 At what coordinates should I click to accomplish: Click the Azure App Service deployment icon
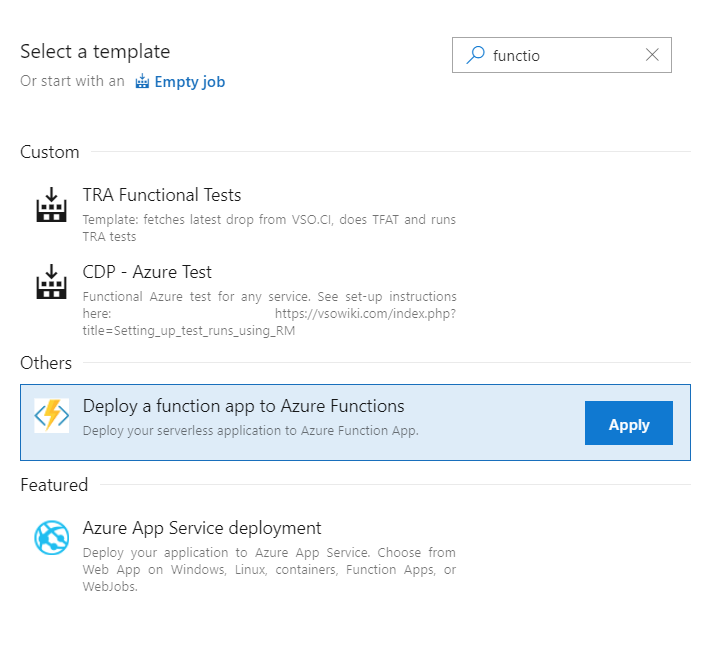(52, 538)
